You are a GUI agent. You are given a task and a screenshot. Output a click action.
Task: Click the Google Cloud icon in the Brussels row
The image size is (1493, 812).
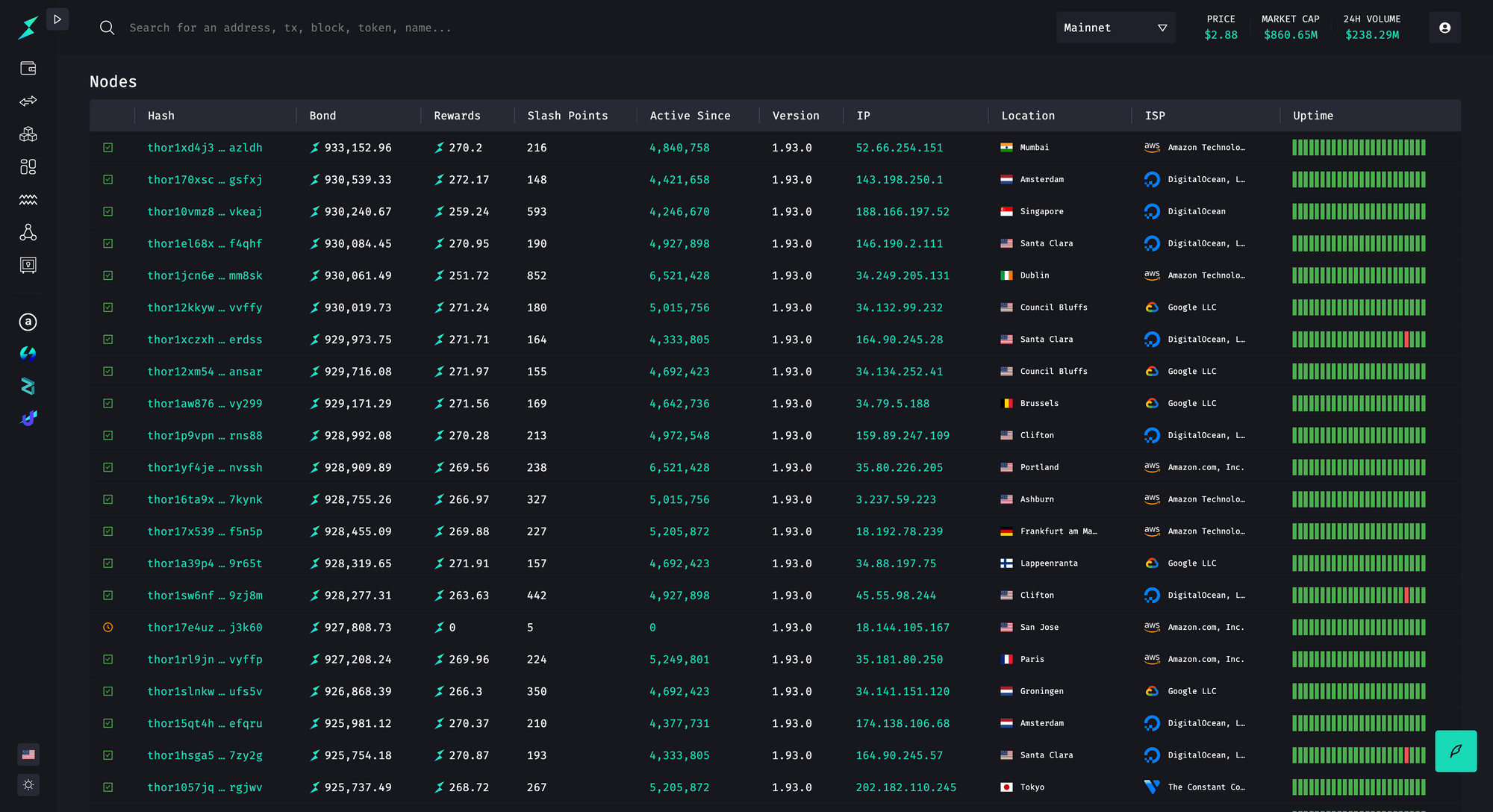click(x=1152, y=404)
